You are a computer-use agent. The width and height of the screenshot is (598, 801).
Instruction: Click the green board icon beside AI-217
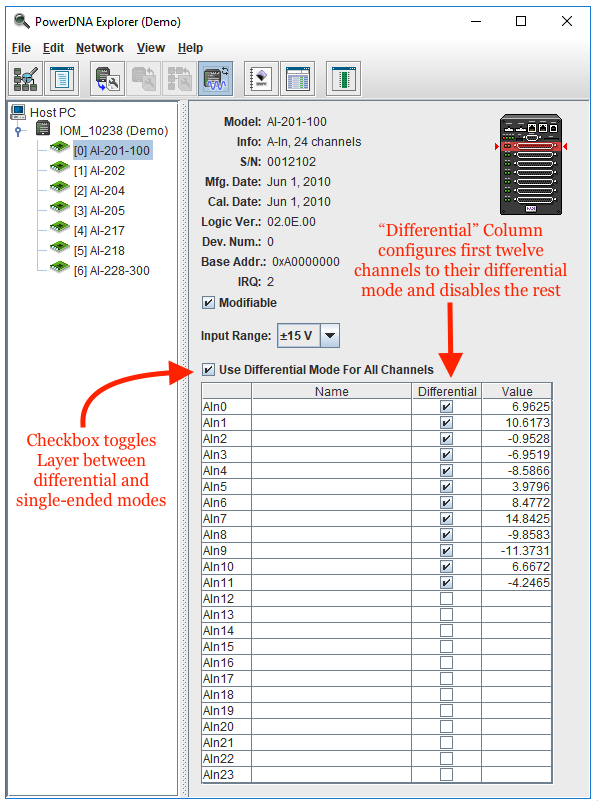(60, 227)
